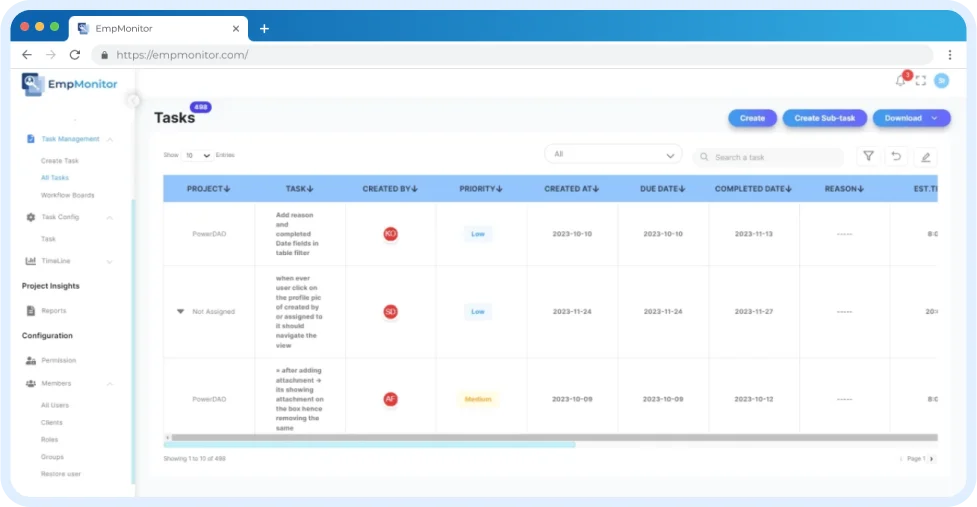Click the filter funnel icon
977x507 pixels.
(868, 156)
